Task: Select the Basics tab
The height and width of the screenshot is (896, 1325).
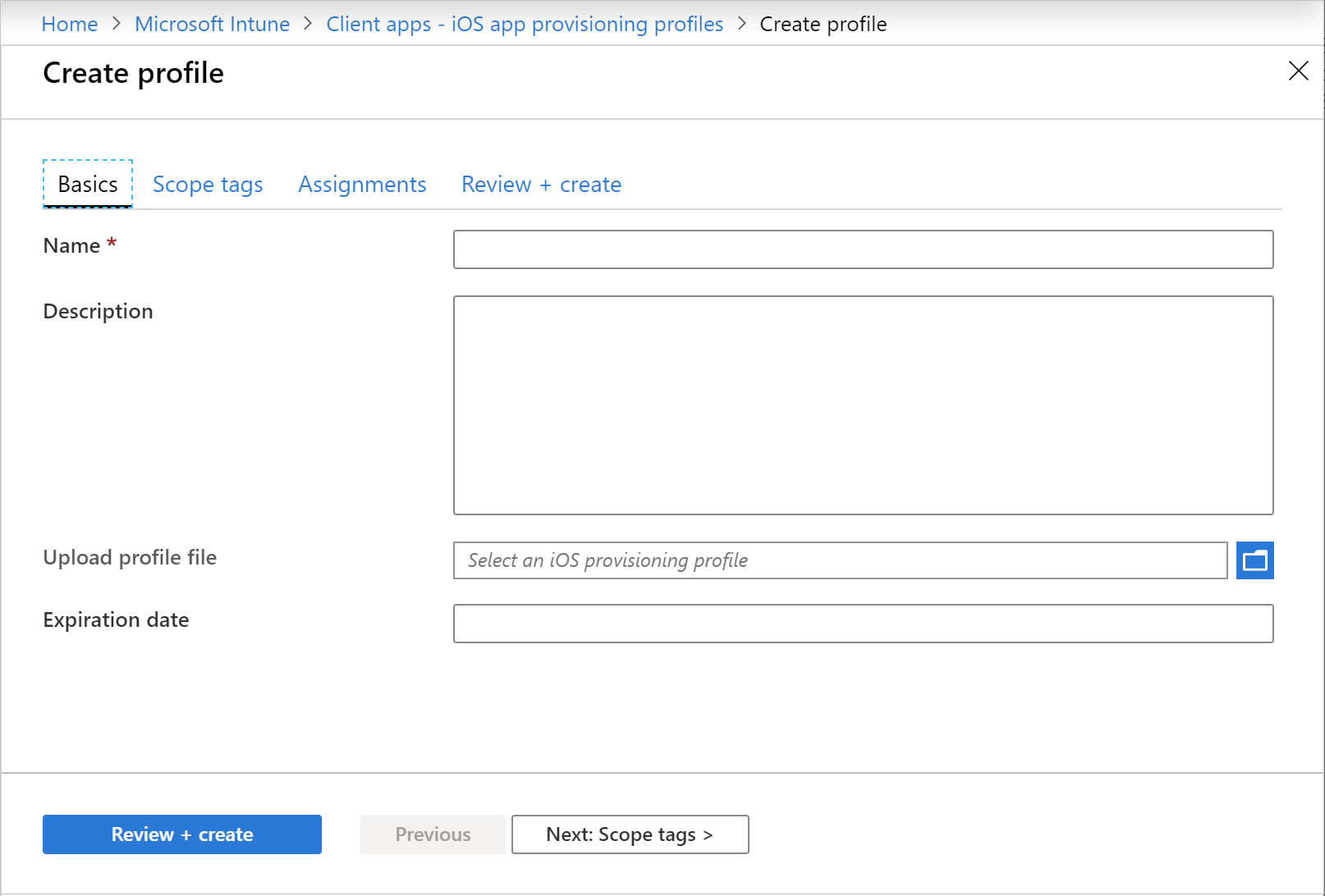Action: point(86,184)
